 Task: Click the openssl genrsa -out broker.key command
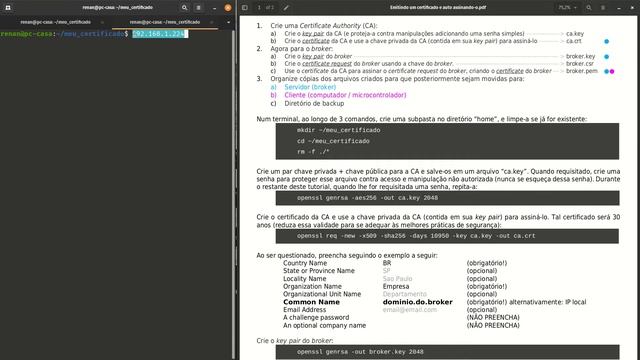(360, 352)
